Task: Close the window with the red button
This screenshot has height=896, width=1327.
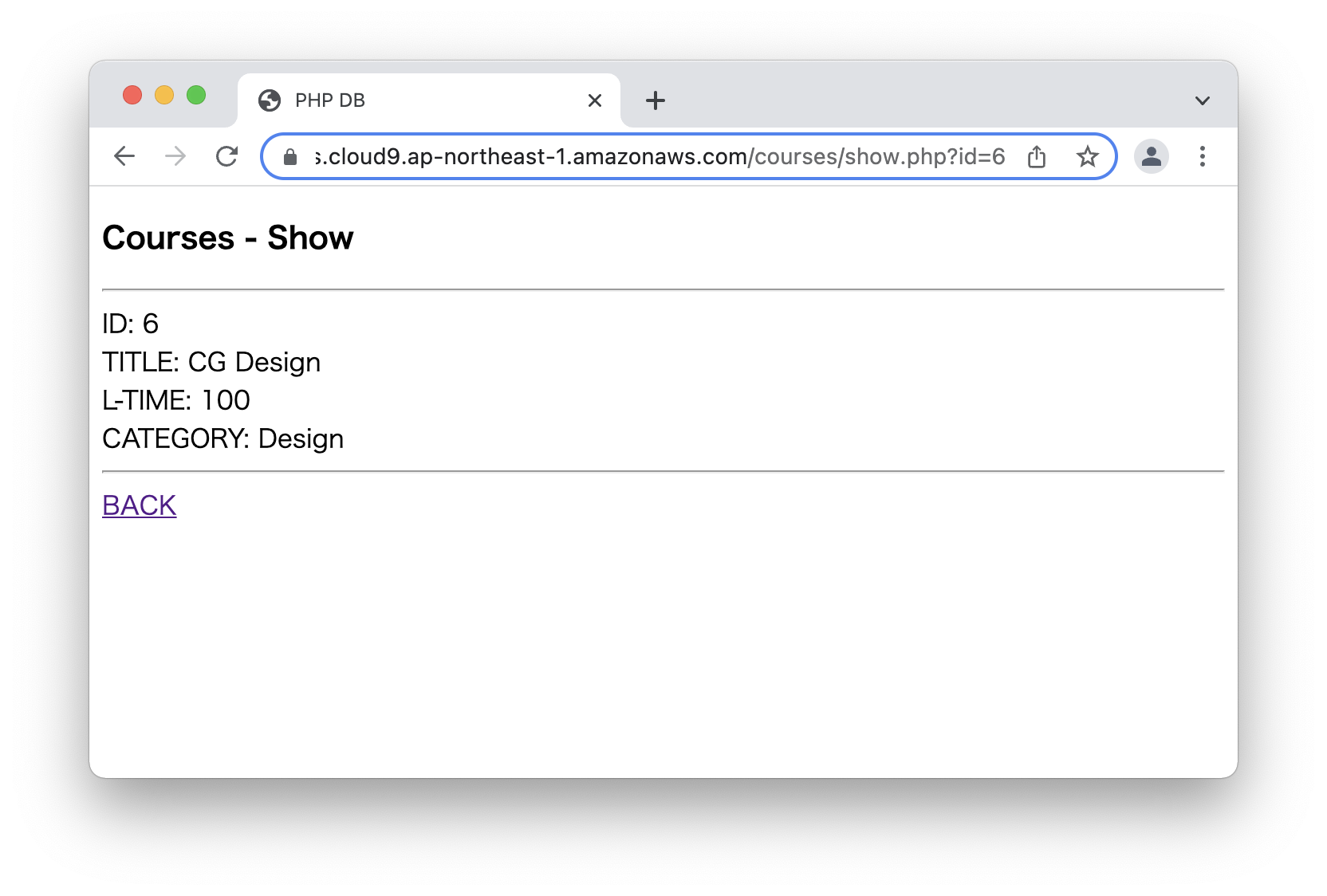Action: coord(132,96)
